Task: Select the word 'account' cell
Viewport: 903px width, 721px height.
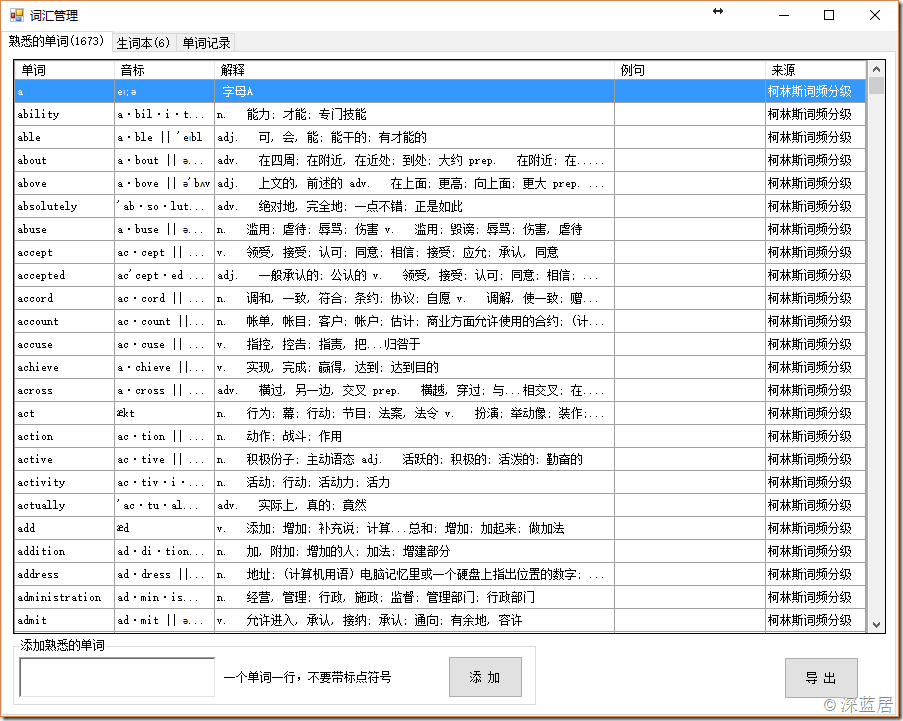Action: coord(64,321)
